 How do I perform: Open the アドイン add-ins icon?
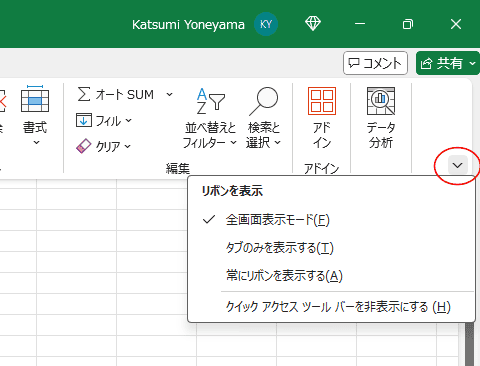tap(322, 101)
